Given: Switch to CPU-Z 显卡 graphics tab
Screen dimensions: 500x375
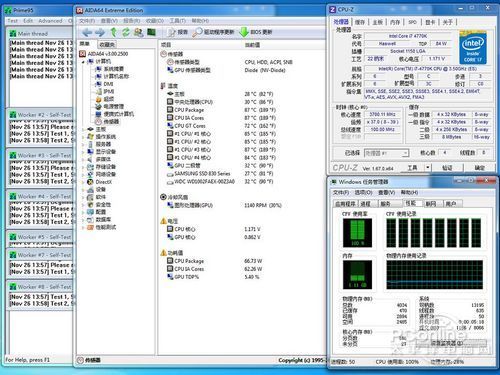Looking at the screenshot, I should point(430,22).
